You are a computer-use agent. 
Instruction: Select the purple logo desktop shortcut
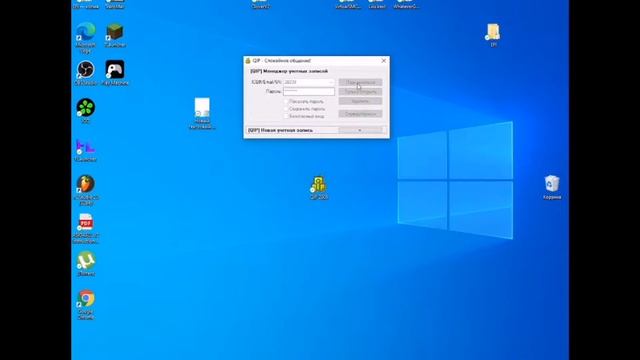coord(86,147)
